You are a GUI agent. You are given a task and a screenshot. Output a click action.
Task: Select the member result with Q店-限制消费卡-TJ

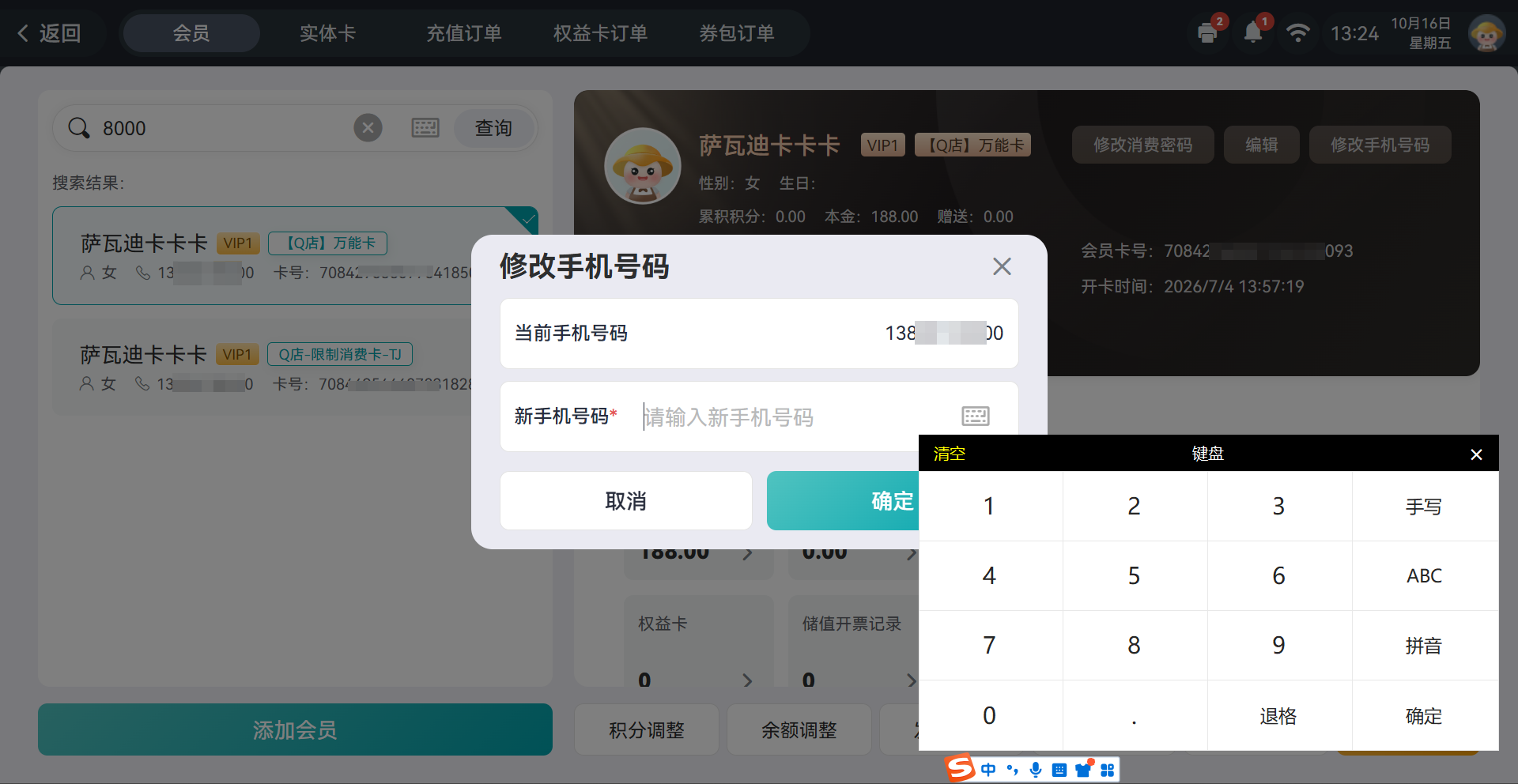(x=262, y=367)
